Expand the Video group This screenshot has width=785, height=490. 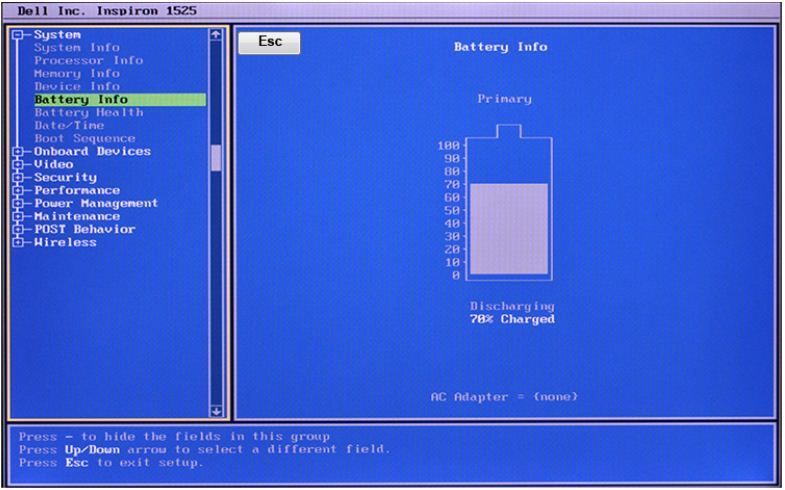pyautogui.click(x=17, y=165)
